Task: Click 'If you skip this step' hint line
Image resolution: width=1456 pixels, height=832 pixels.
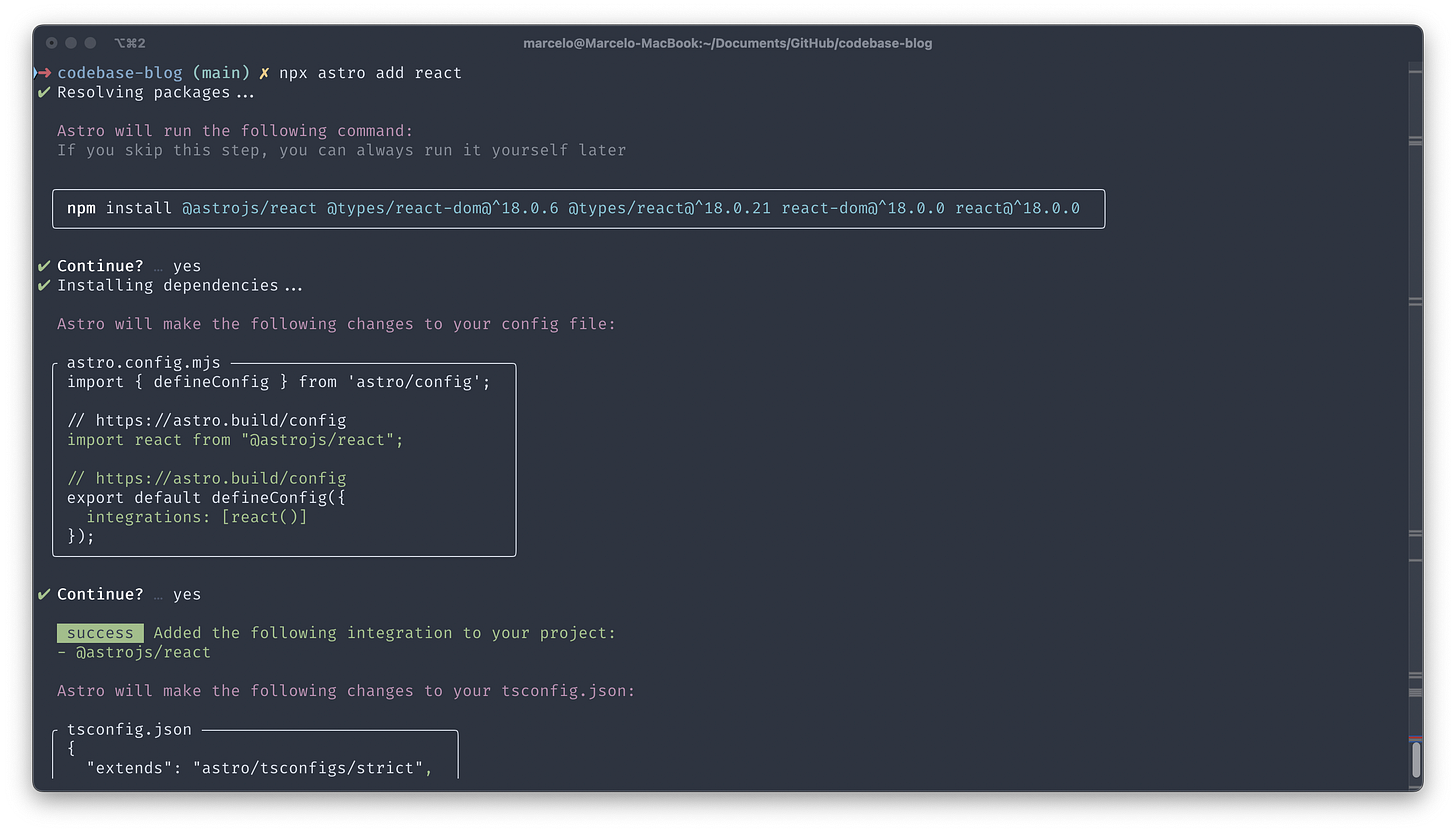Action: pyautogui.click(x=341, y=150)
